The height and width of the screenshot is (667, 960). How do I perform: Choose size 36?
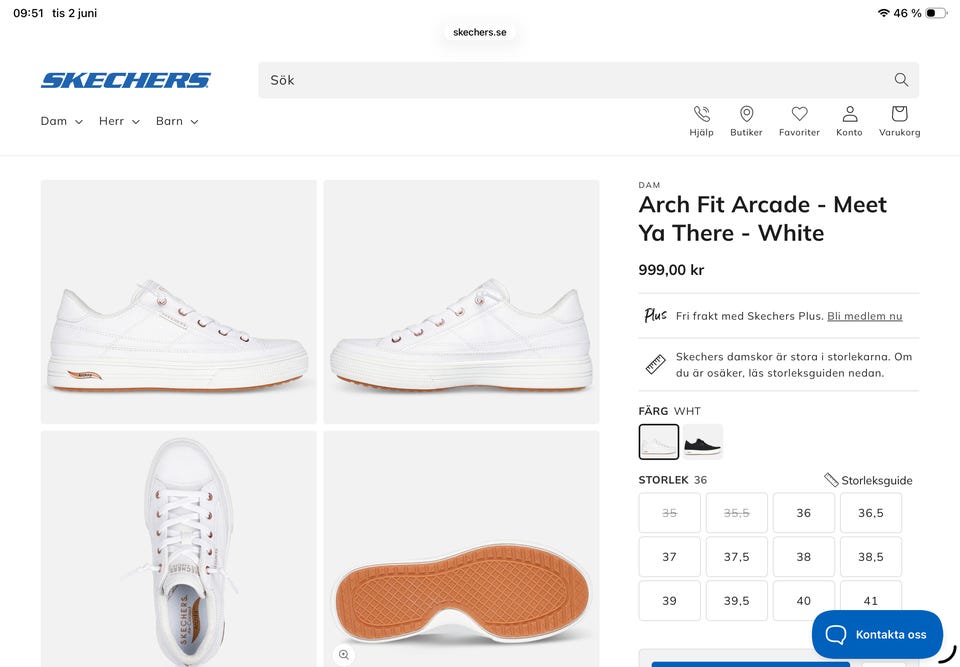click(x=803, y=513)
